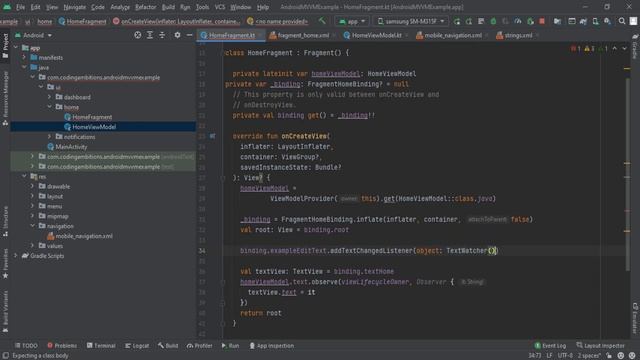Screen dimensions: 640x360
Task: Open the Gradle side panel
Action: pyautogui.click(x=635, y=46)
